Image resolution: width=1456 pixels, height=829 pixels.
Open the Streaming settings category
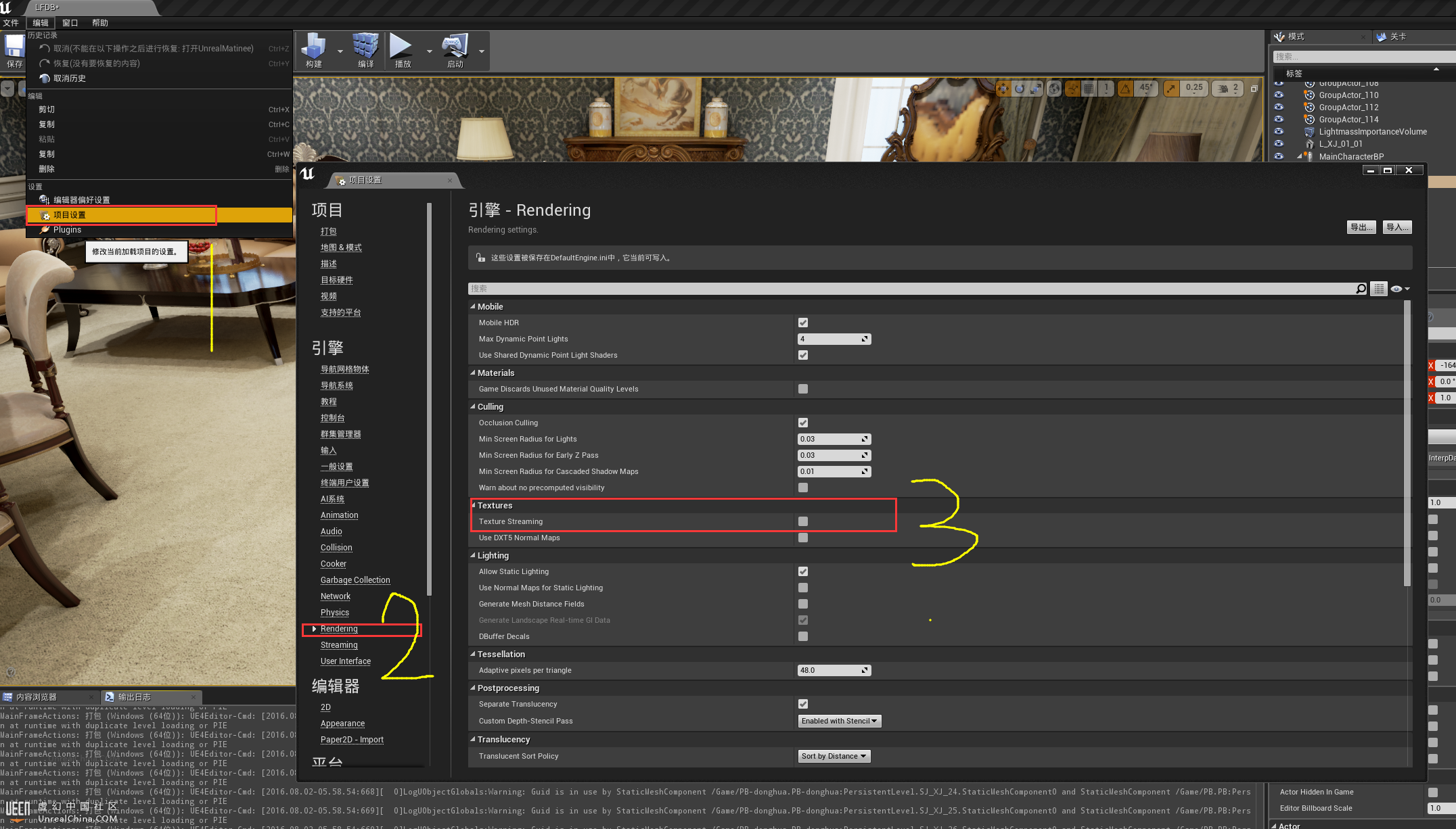pos(339,645)
